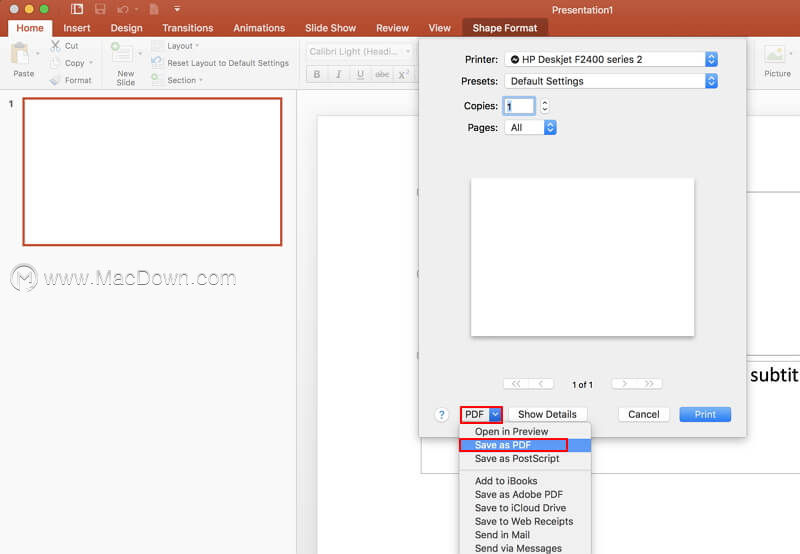Click the Cut scissors icon

(55, 46)
